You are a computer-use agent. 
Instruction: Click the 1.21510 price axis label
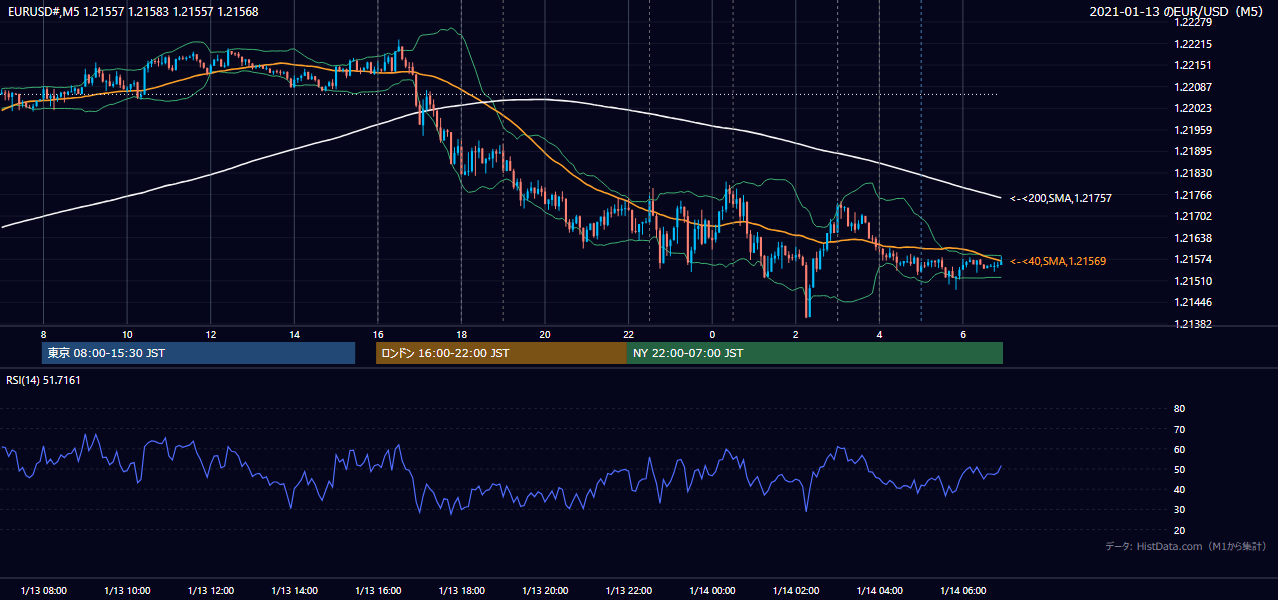point(1194,281)
